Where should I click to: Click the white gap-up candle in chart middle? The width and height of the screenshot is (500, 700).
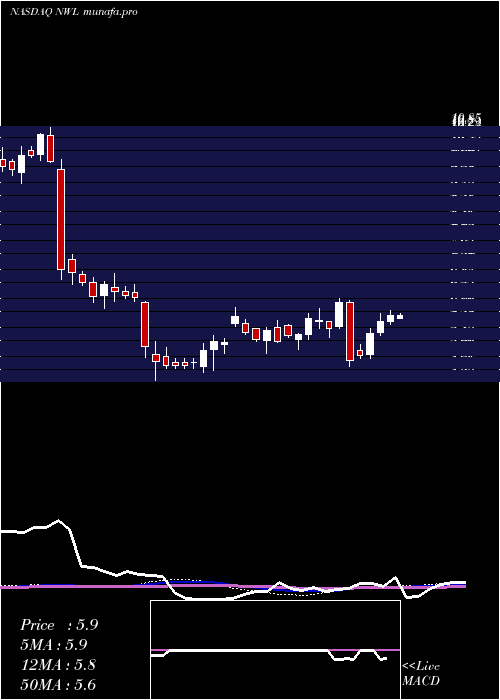point(235,320)
